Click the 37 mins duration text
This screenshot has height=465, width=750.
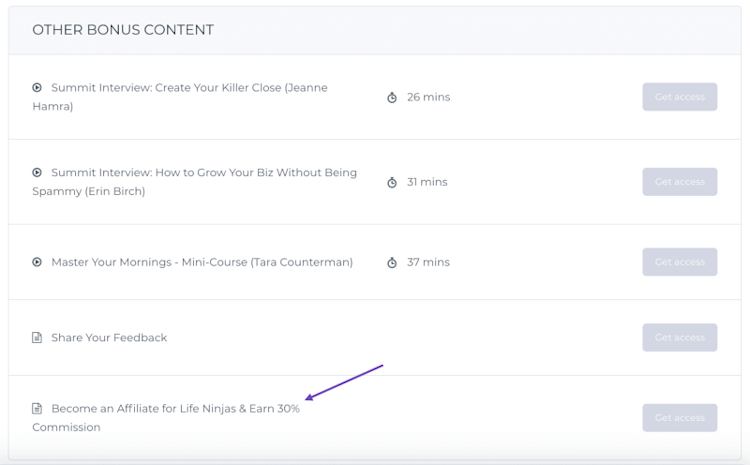click(x=428, y=262)
